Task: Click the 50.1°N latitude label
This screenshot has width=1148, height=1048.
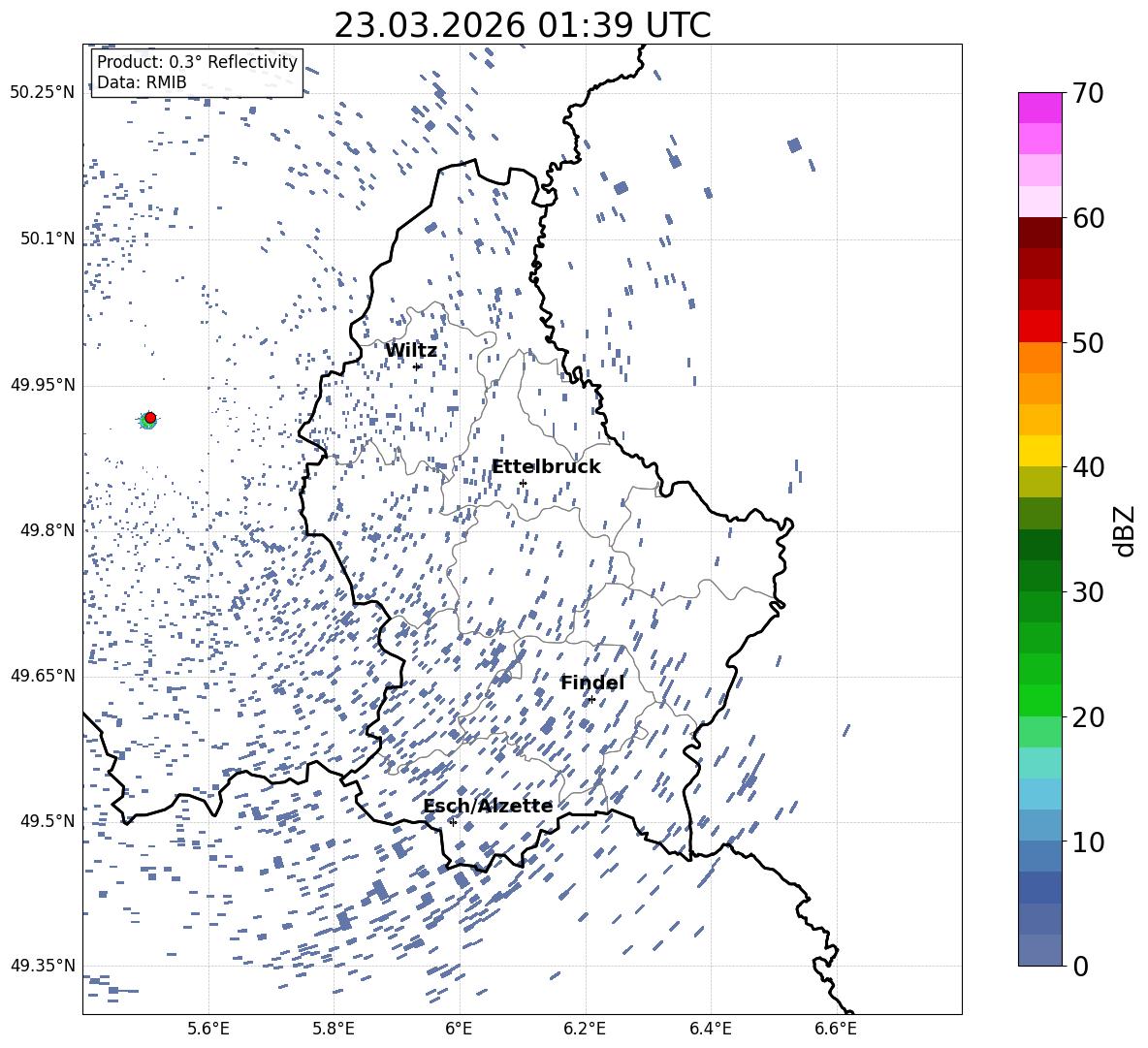Action: [x=47, y=238]
